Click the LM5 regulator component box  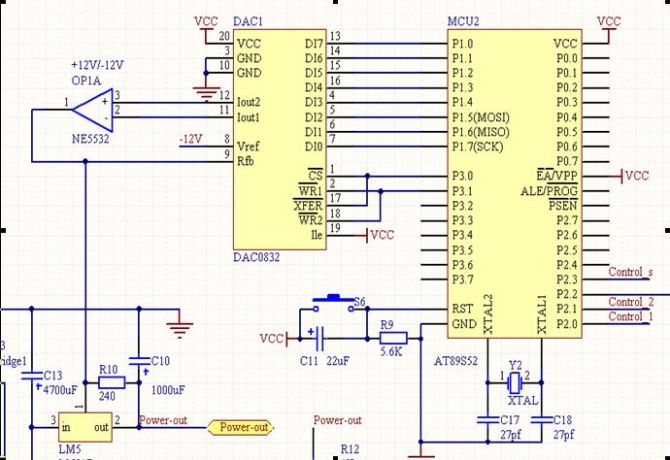click(85, 427)
